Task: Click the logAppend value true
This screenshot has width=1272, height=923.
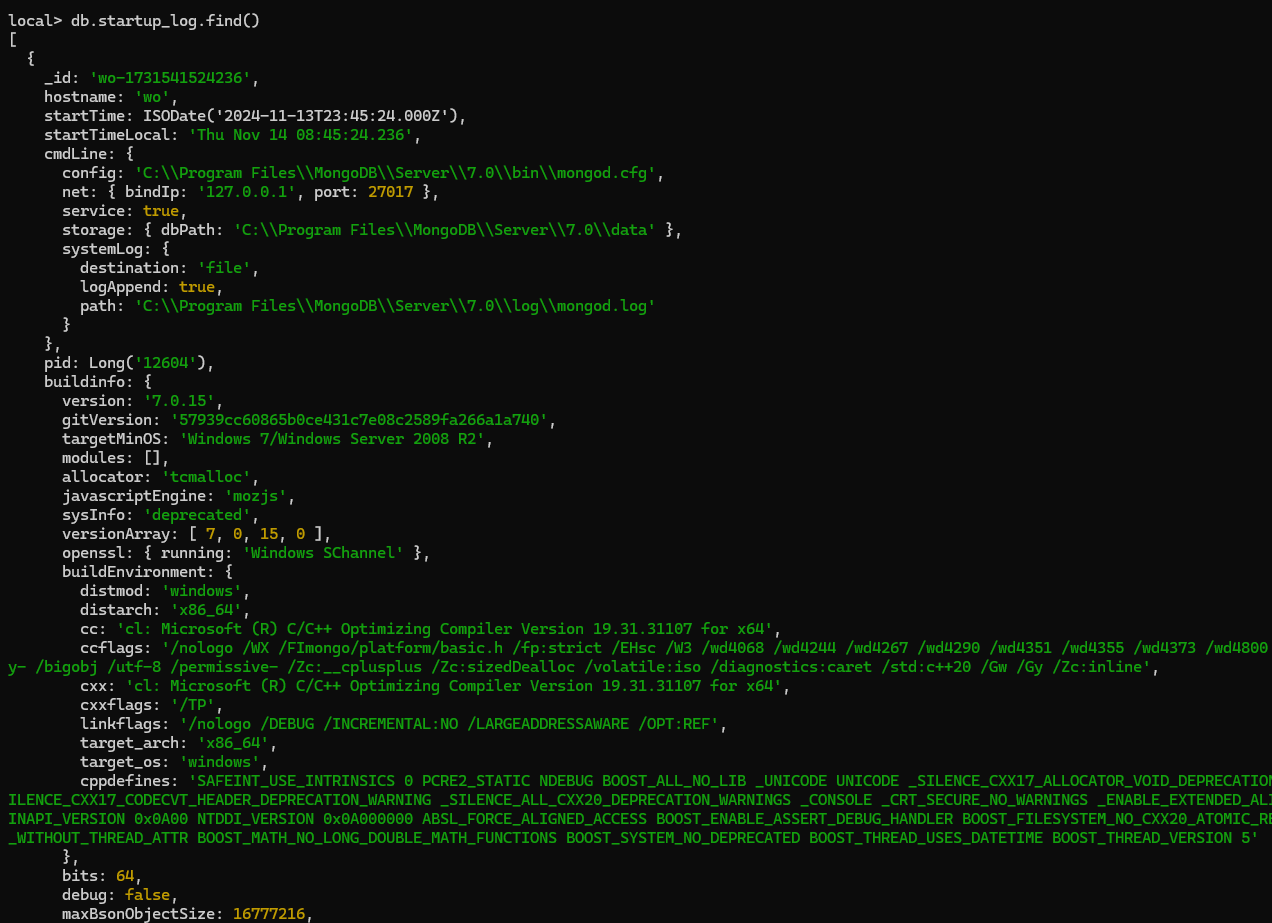Action: [x=197, y=287]
